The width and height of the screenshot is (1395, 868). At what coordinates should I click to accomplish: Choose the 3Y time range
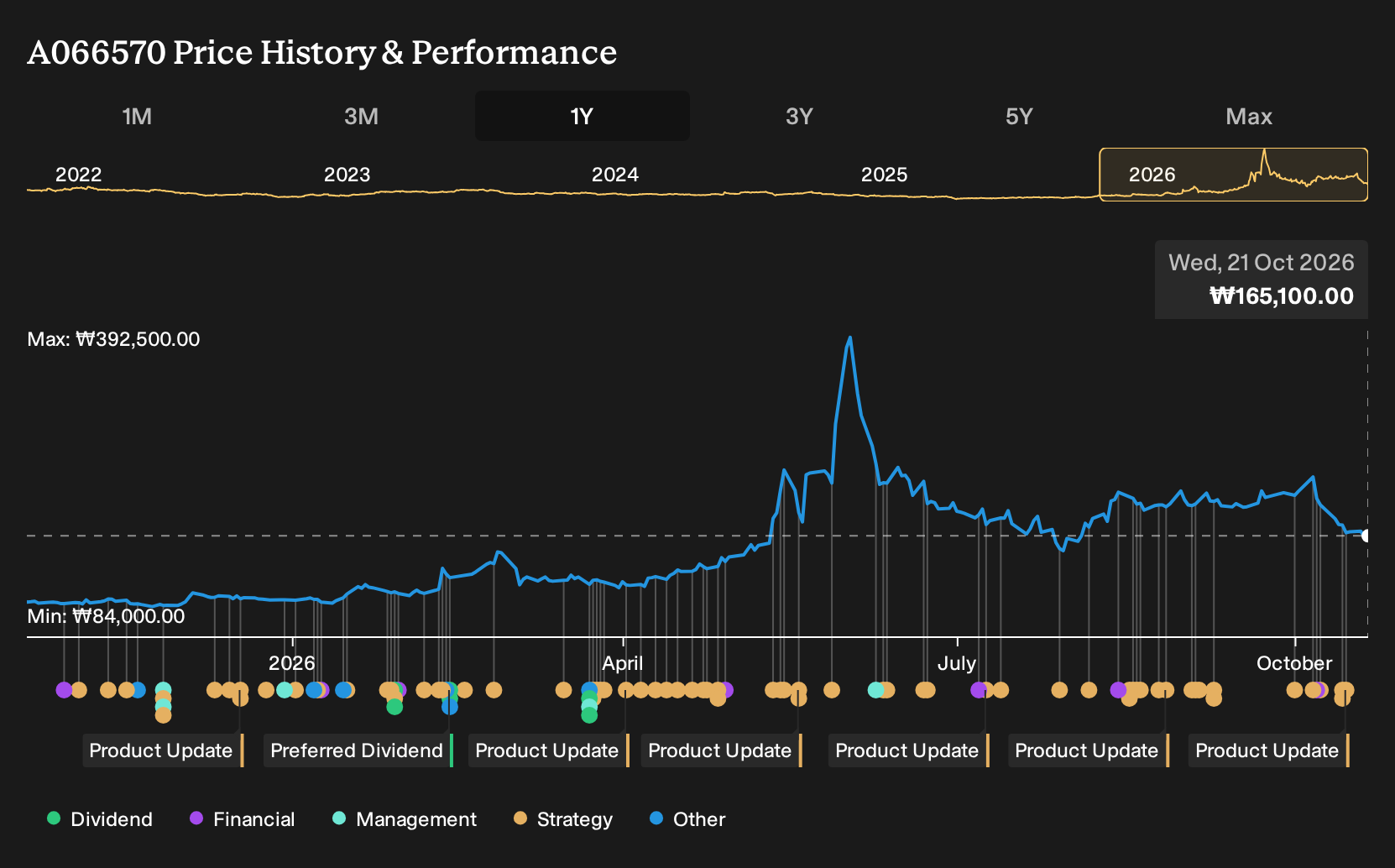tap(799, 116)
